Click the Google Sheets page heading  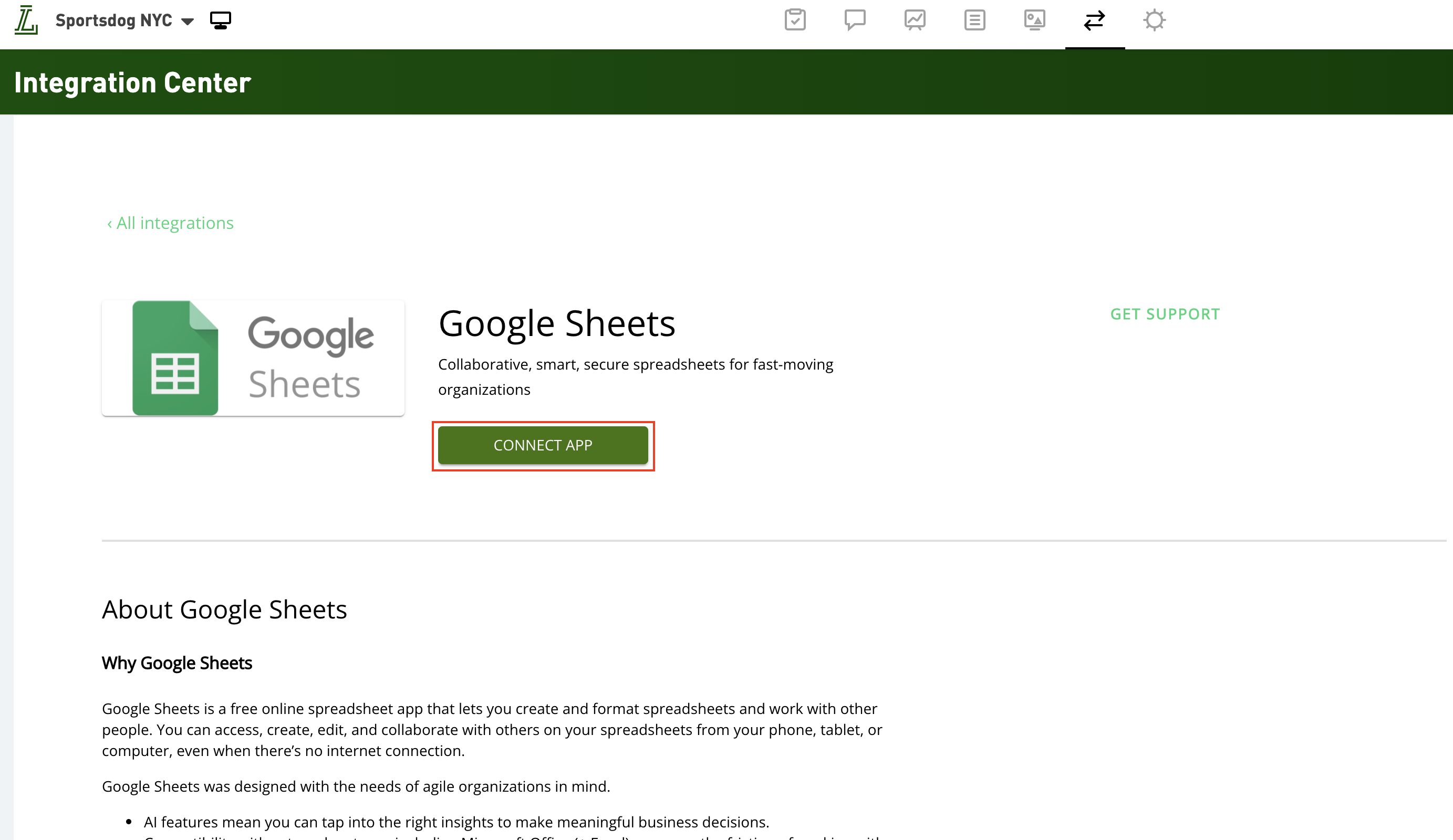pyautogui.click(x=557, y=323)
